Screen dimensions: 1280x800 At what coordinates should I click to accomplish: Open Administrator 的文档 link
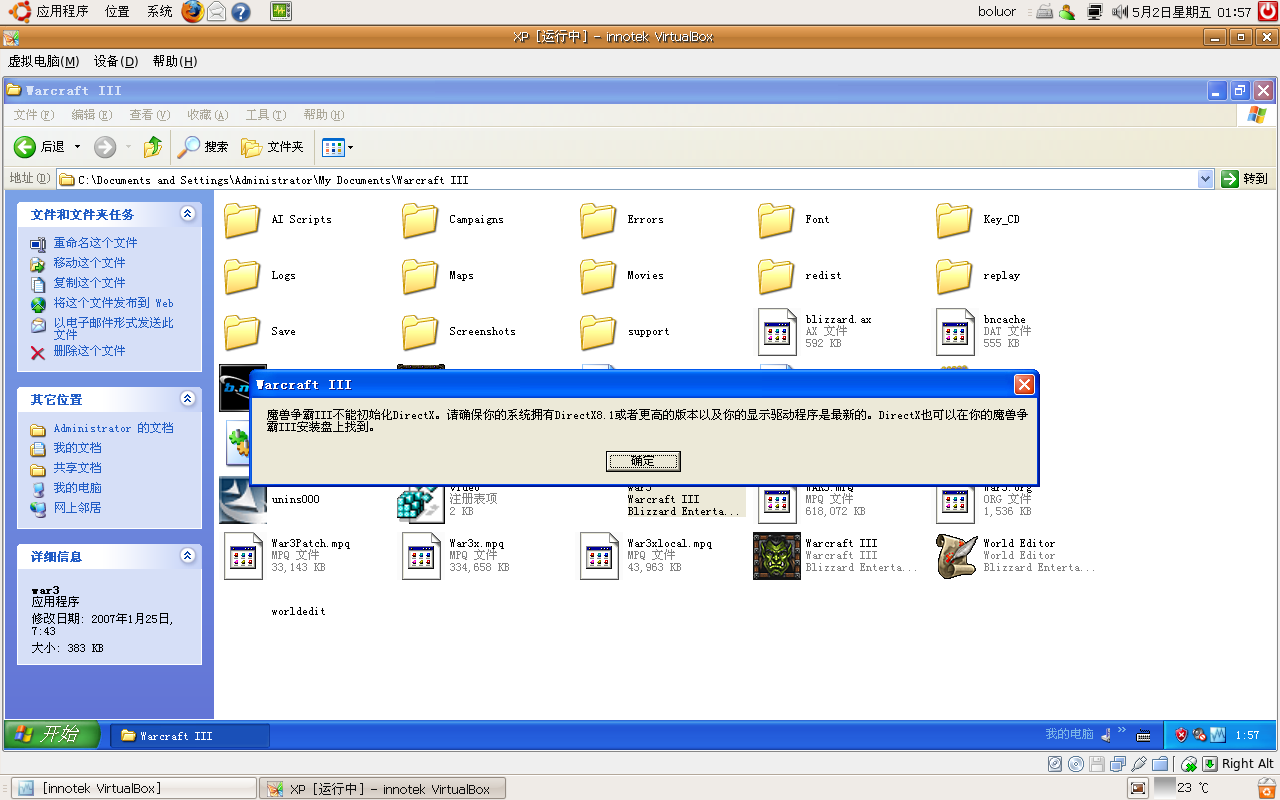coord(113,428)
